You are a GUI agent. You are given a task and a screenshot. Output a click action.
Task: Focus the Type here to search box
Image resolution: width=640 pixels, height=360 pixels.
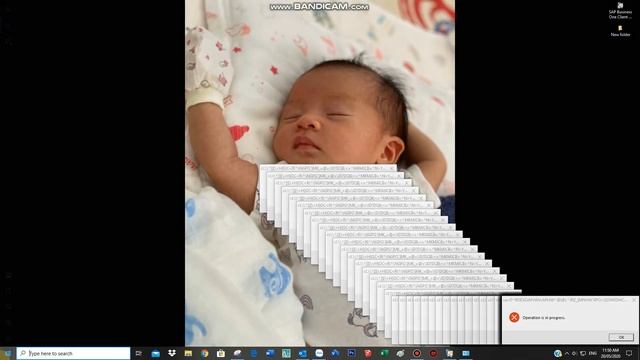click(73, 353)
